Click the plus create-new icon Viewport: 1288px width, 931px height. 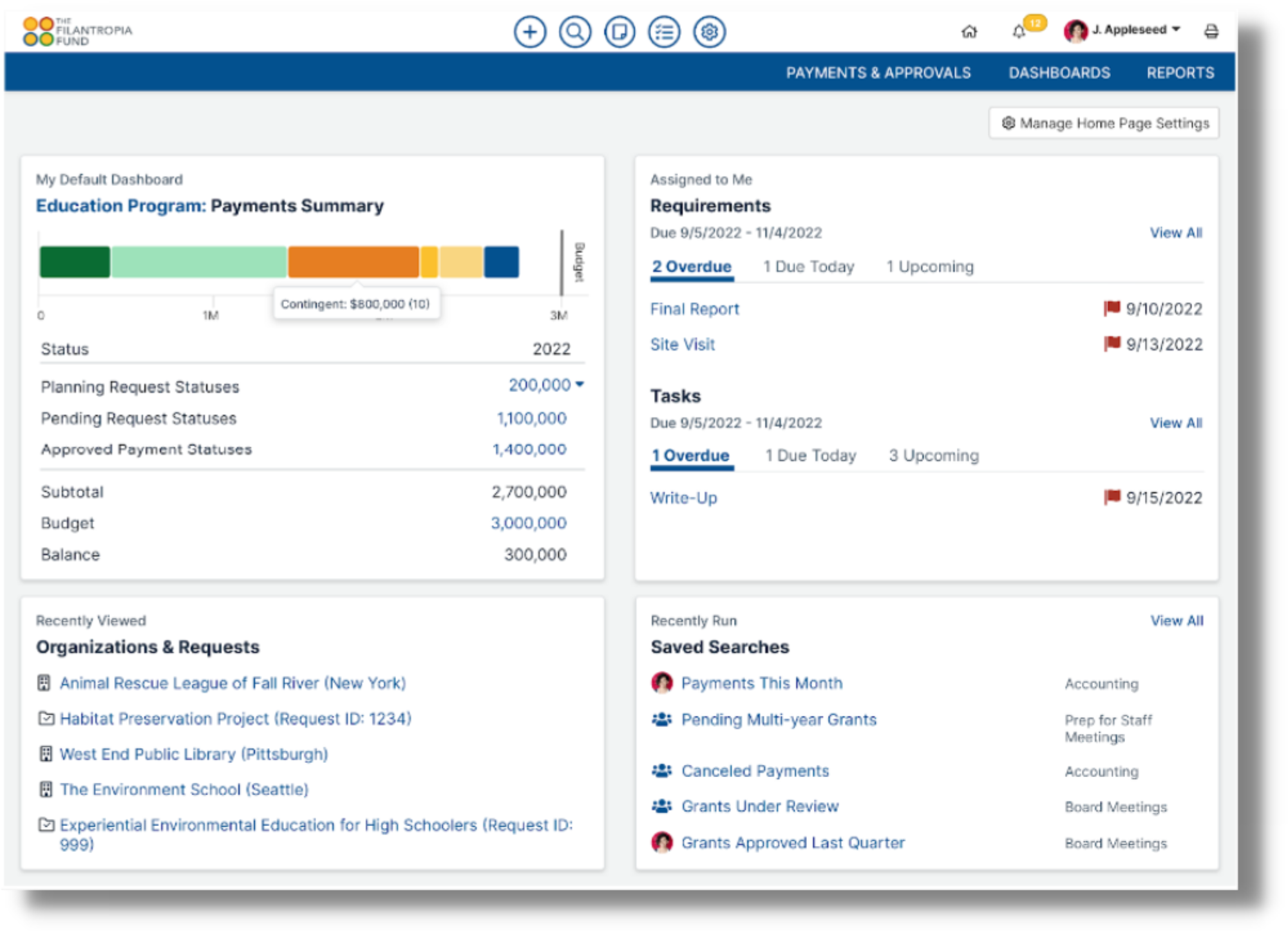[529, 32]
